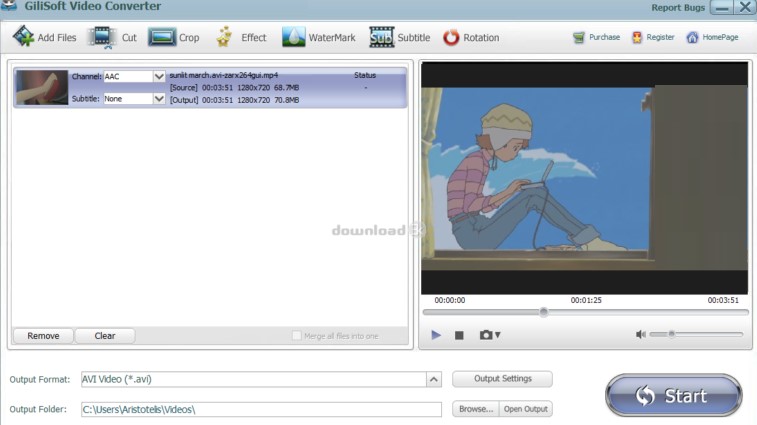Click the GiliSoft app logo icon
The image size is (757, 425).
[9, 6]
